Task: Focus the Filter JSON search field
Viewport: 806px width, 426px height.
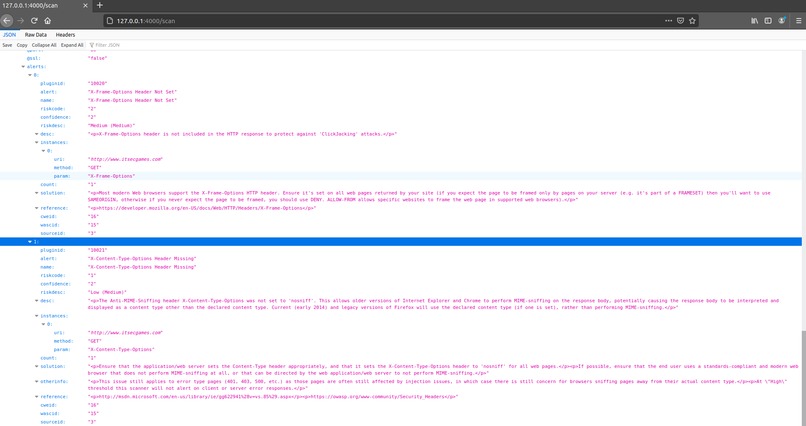Action: point(107,45)
